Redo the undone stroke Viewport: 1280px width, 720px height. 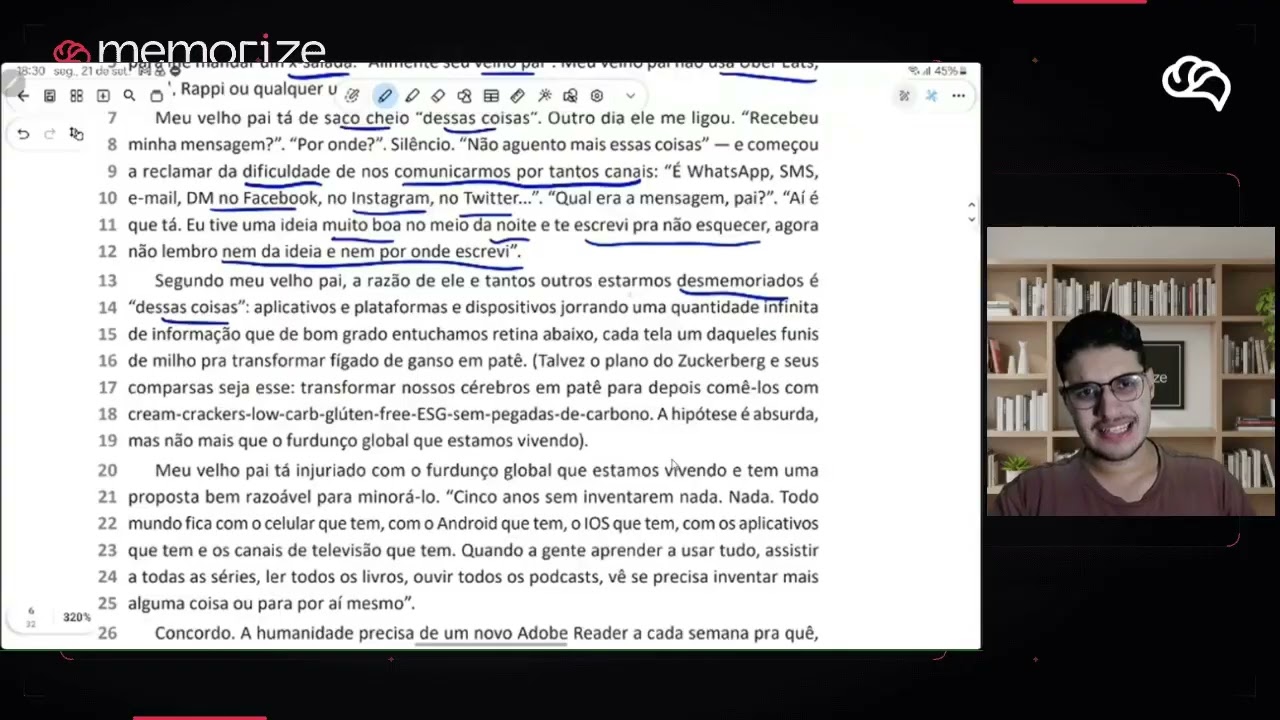tap(49, 134)
